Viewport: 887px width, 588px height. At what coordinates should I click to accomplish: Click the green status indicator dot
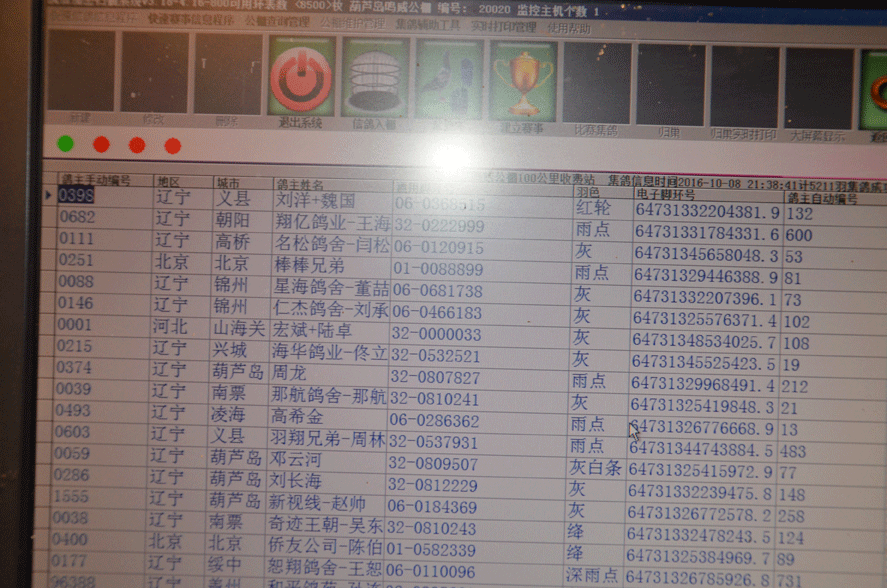pos(65,144)
